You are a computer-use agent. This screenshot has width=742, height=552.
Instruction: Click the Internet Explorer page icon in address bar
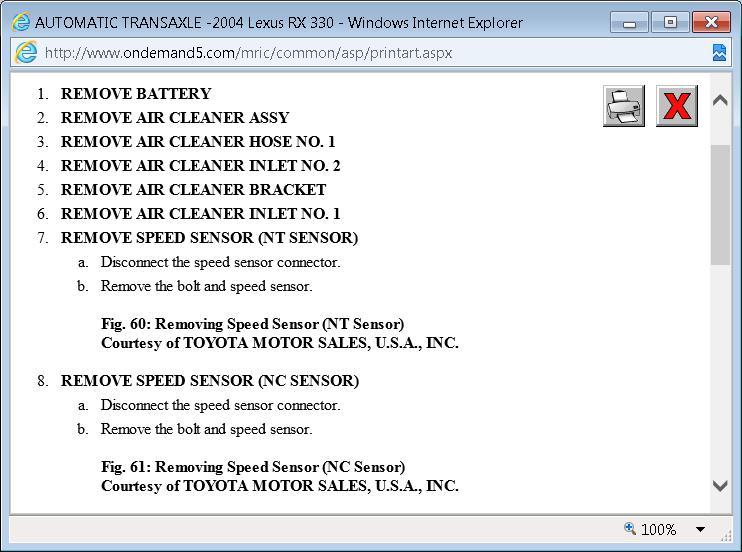(x=26, y=53)
